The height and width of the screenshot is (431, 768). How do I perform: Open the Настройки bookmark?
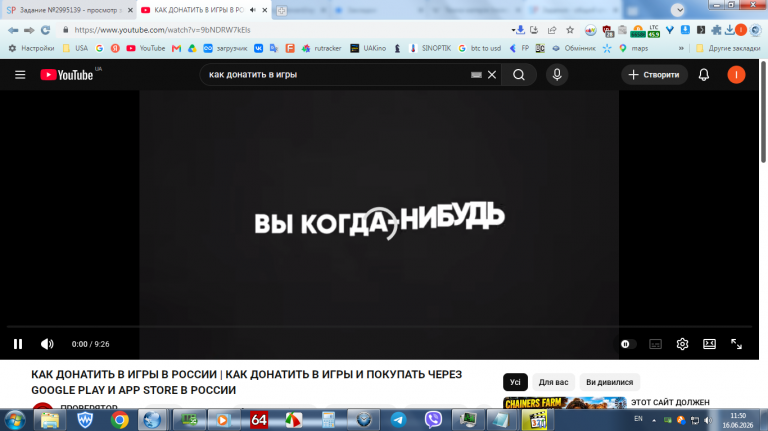tap(31, 48)
